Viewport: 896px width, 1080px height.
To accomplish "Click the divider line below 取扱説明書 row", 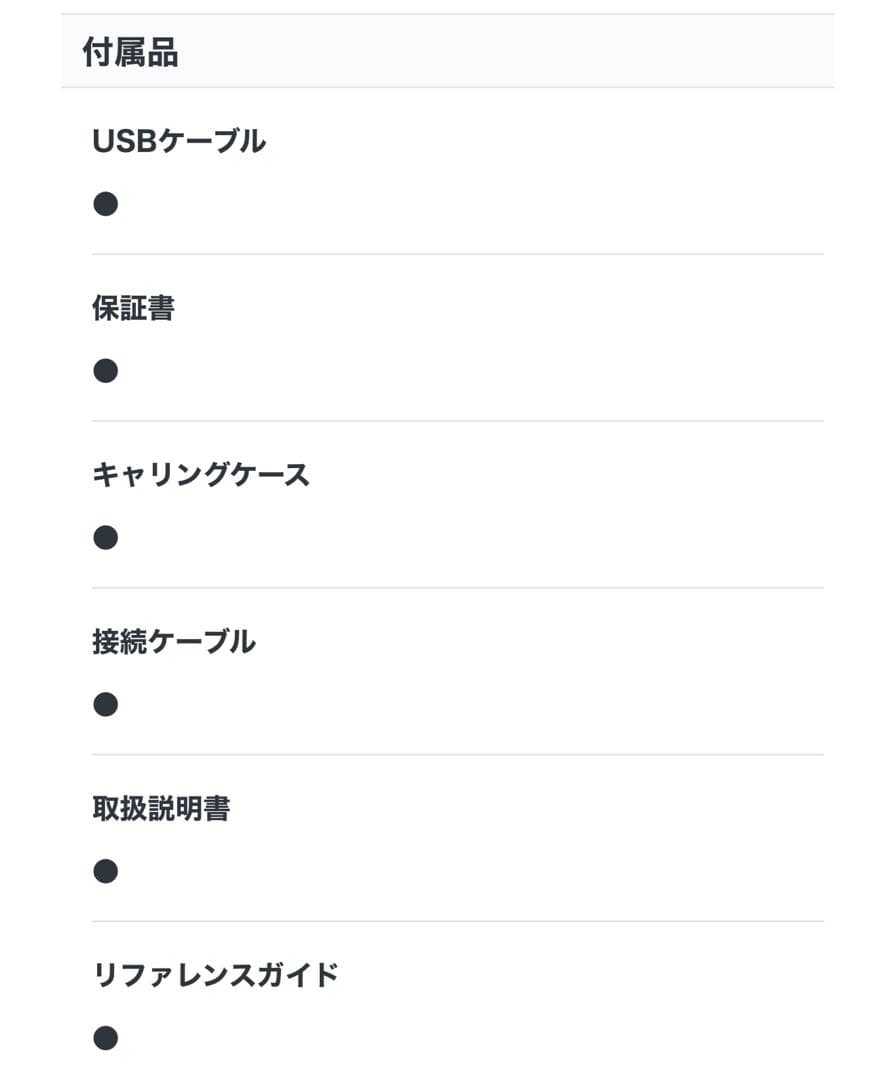I will pyautogui.click(x=458, y=921).
